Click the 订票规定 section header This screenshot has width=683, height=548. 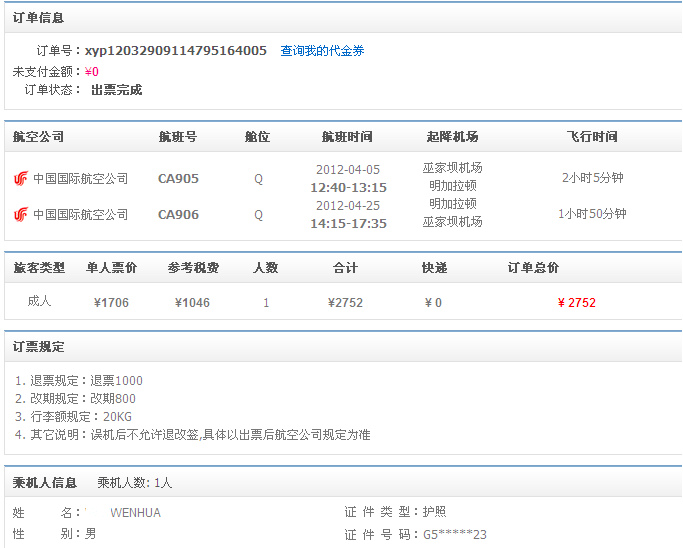coord(38,347)
